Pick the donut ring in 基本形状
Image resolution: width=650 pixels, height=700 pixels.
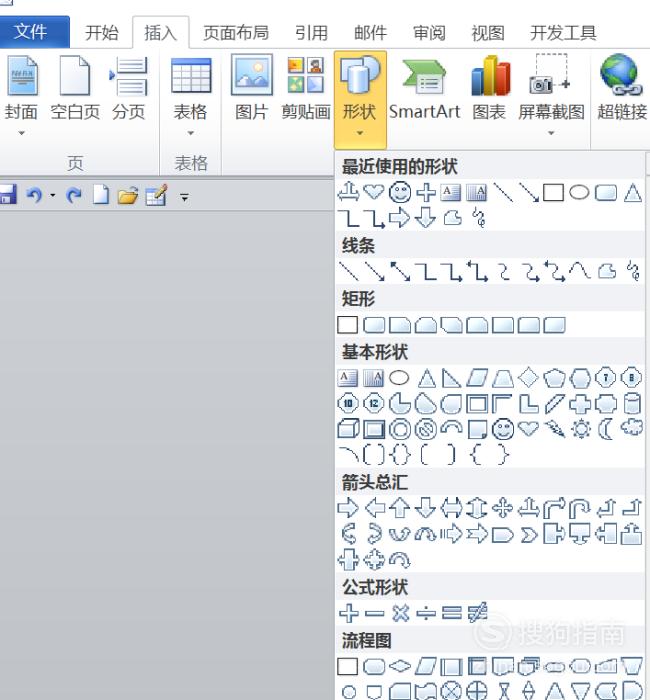(400, 429)
